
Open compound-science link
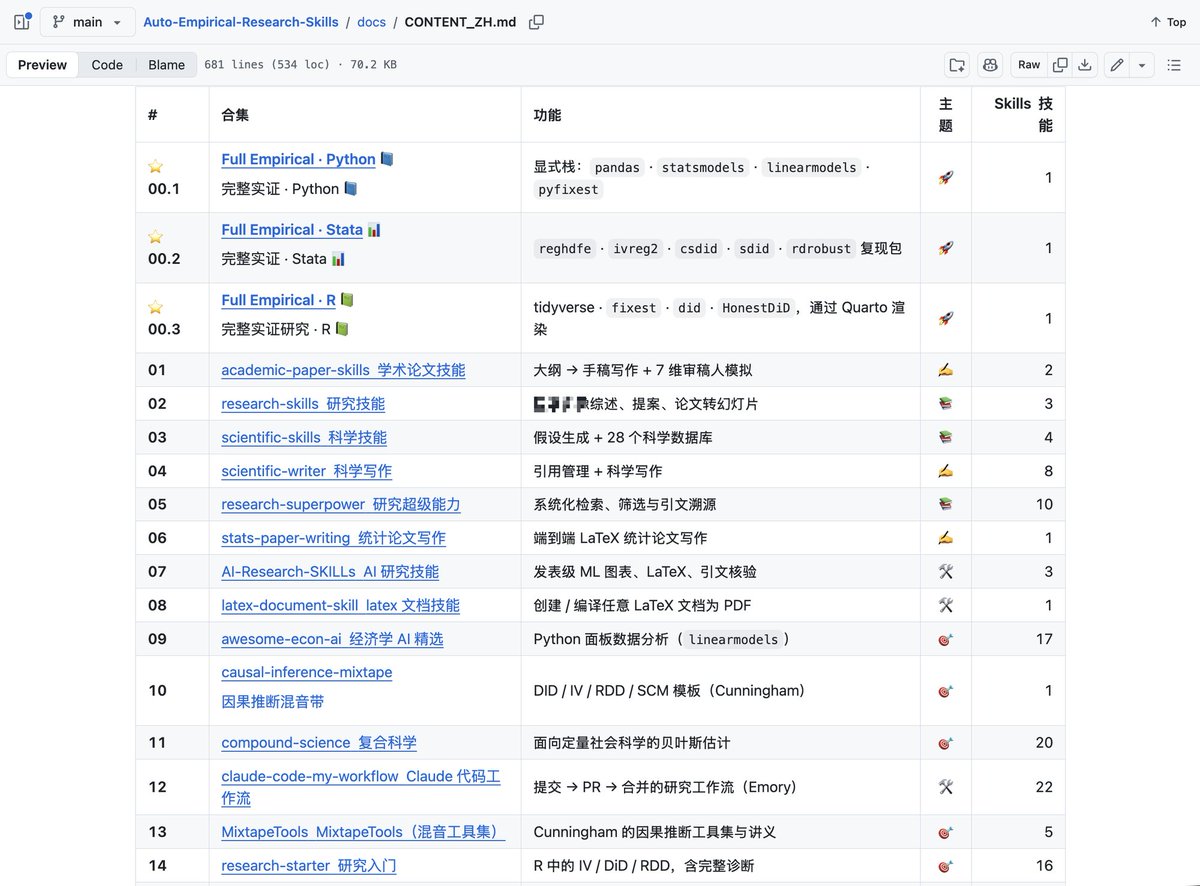click(319, 743)
